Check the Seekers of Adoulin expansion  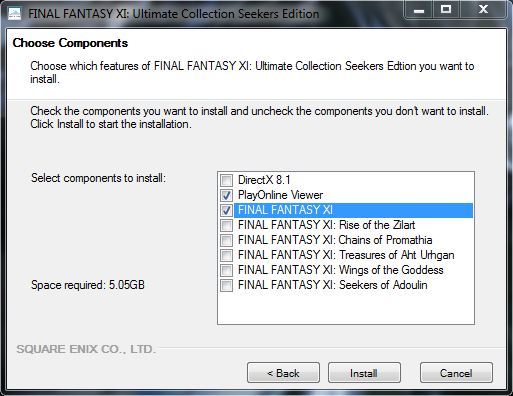tap(226, 285)
